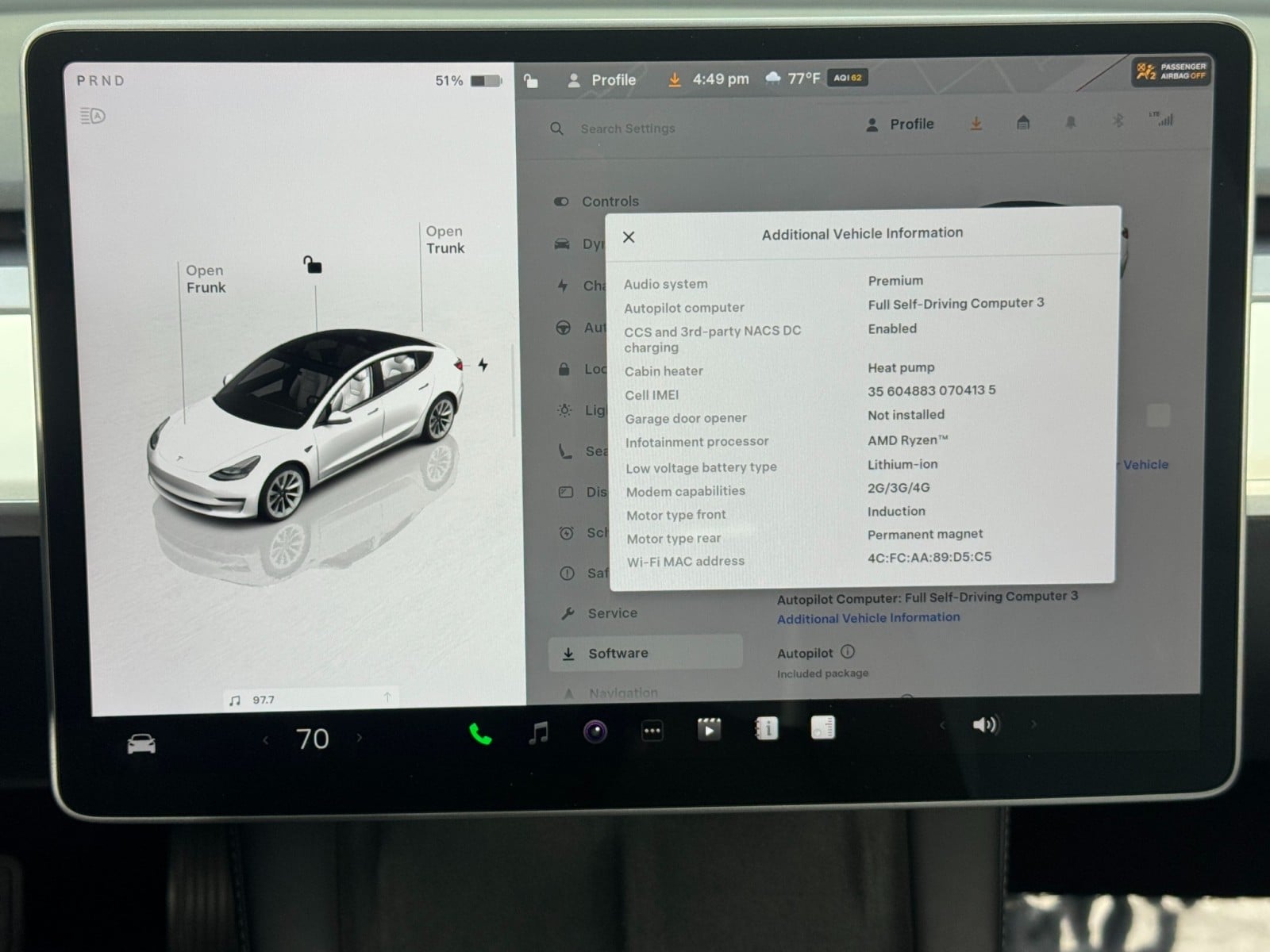The width and height of the screenshot is (1270, 952).
Task: Tap the car controls icon
Action: [141, 744]
